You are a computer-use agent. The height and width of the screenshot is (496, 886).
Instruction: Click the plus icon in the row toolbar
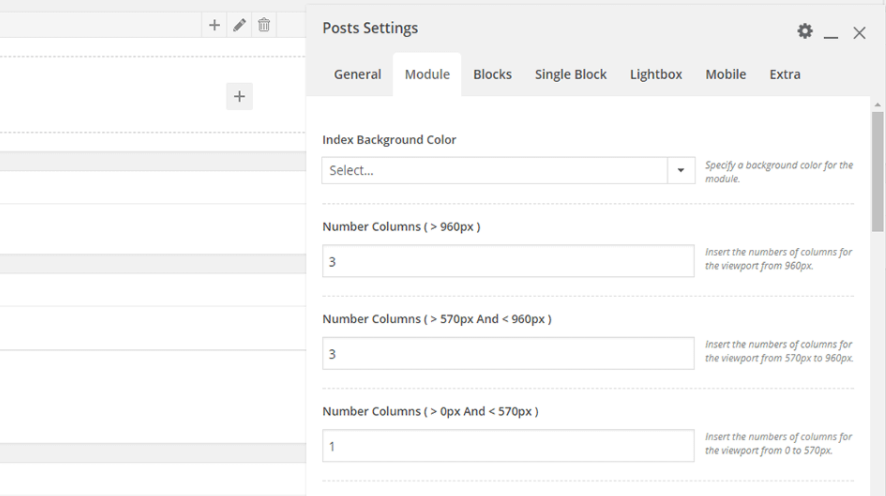pos(214,25)
